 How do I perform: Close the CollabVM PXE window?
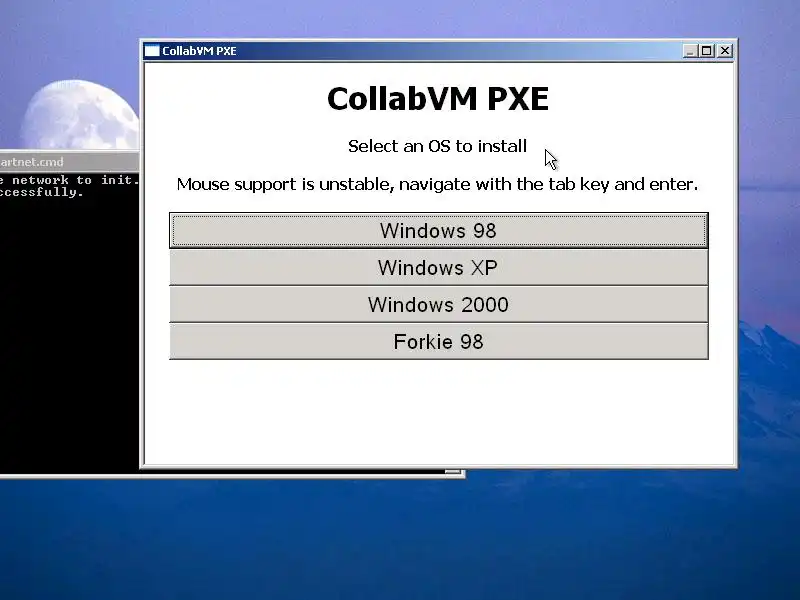(725, 51)
